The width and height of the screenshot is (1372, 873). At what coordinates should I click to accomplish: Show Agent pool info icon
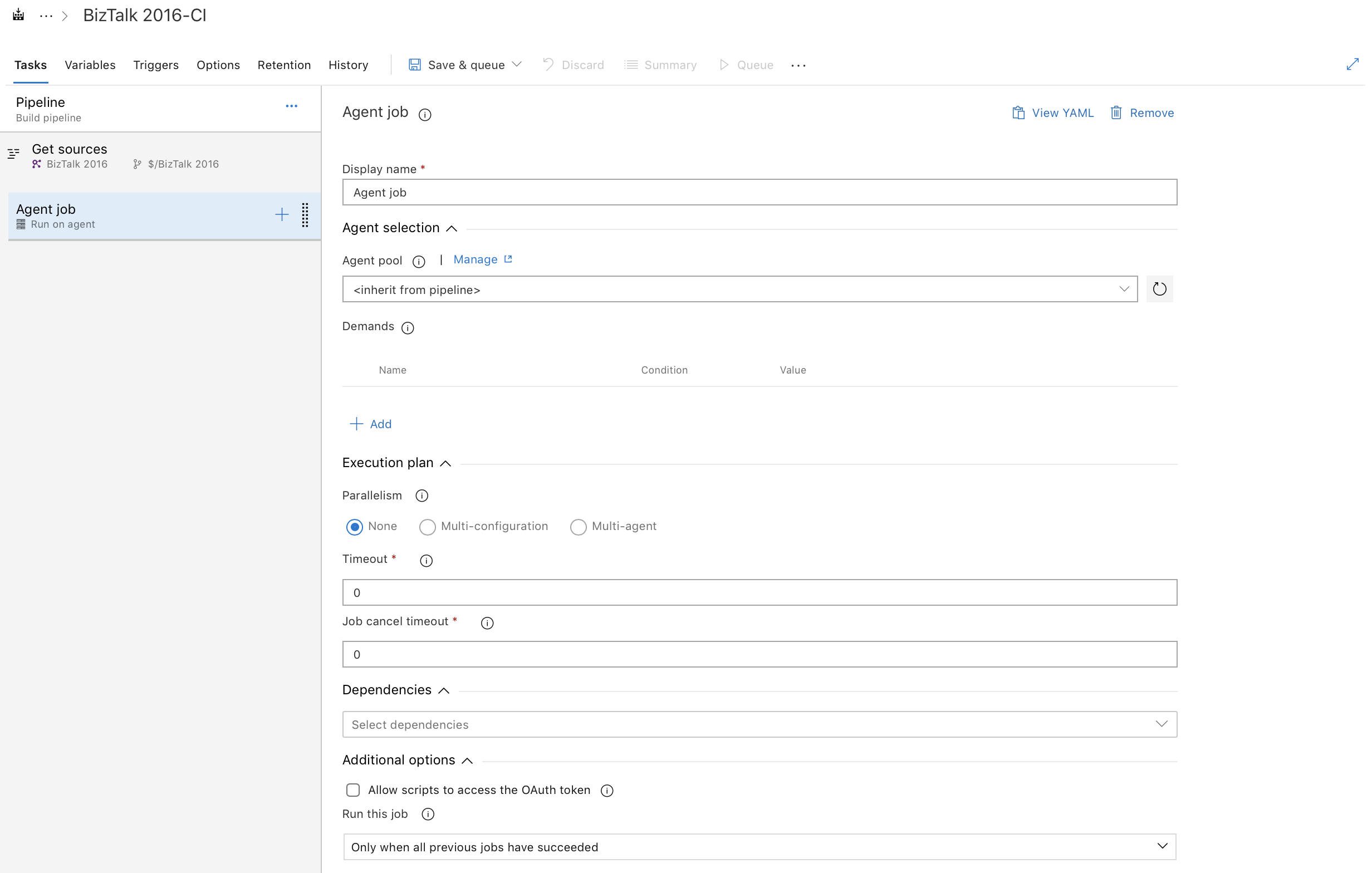[419, 262]
